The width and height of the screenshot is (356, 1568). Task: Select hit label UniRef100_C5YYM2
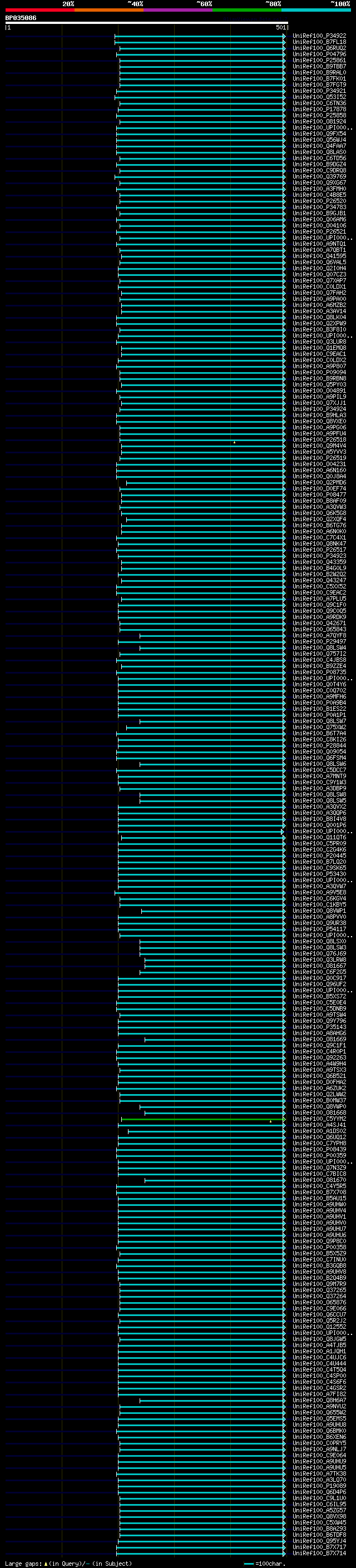[319, 1119]
